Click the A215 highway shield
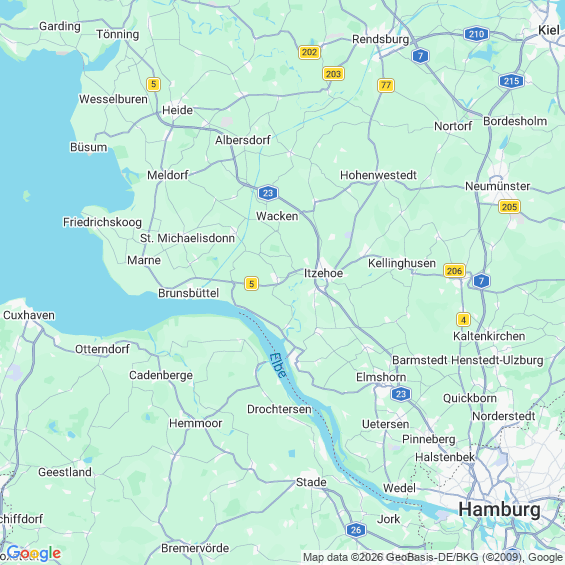 pos(511,81)
